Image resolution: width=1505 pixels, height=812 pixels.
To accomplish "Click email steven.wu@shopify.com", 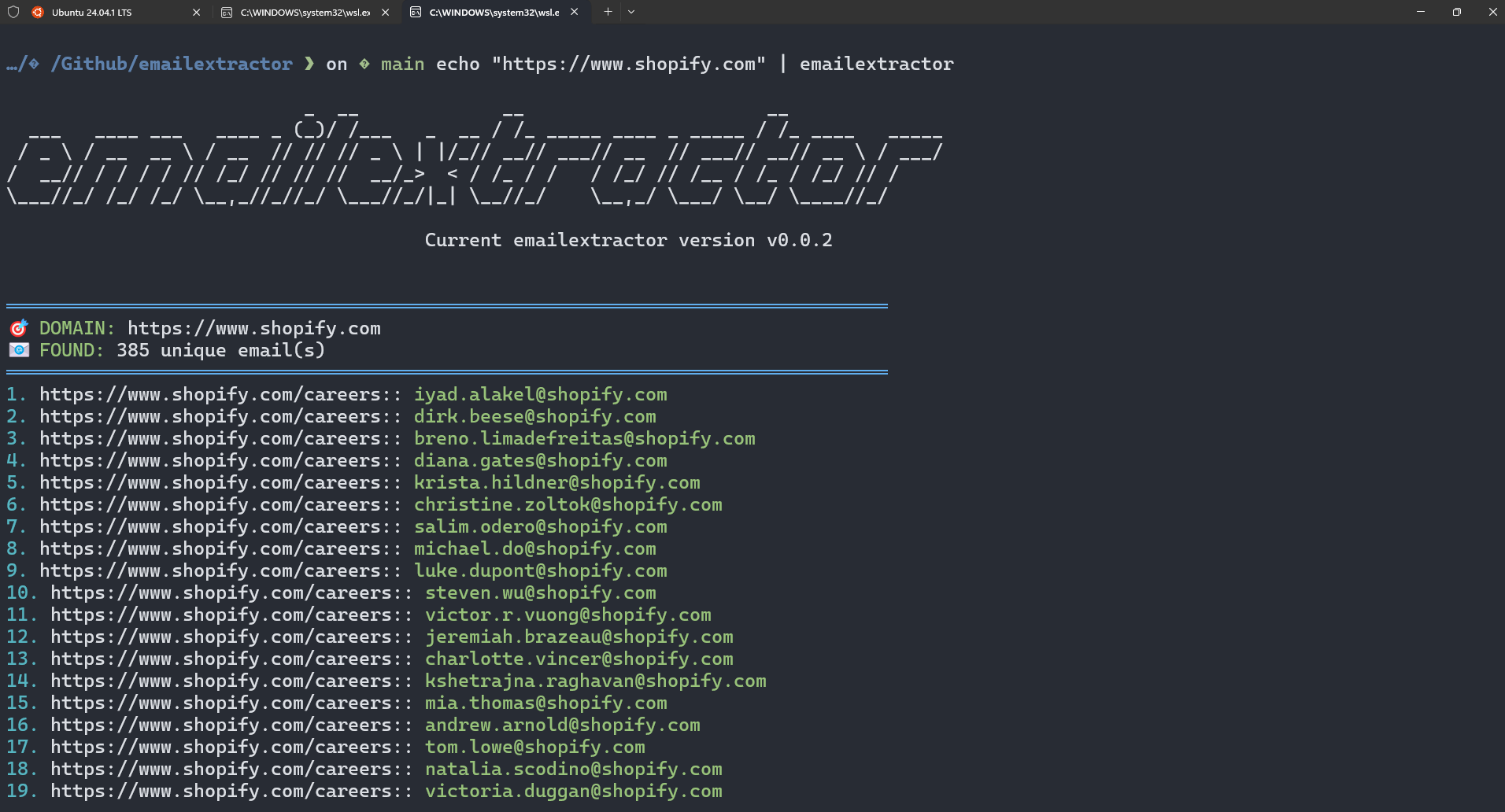I will point(541,592).
